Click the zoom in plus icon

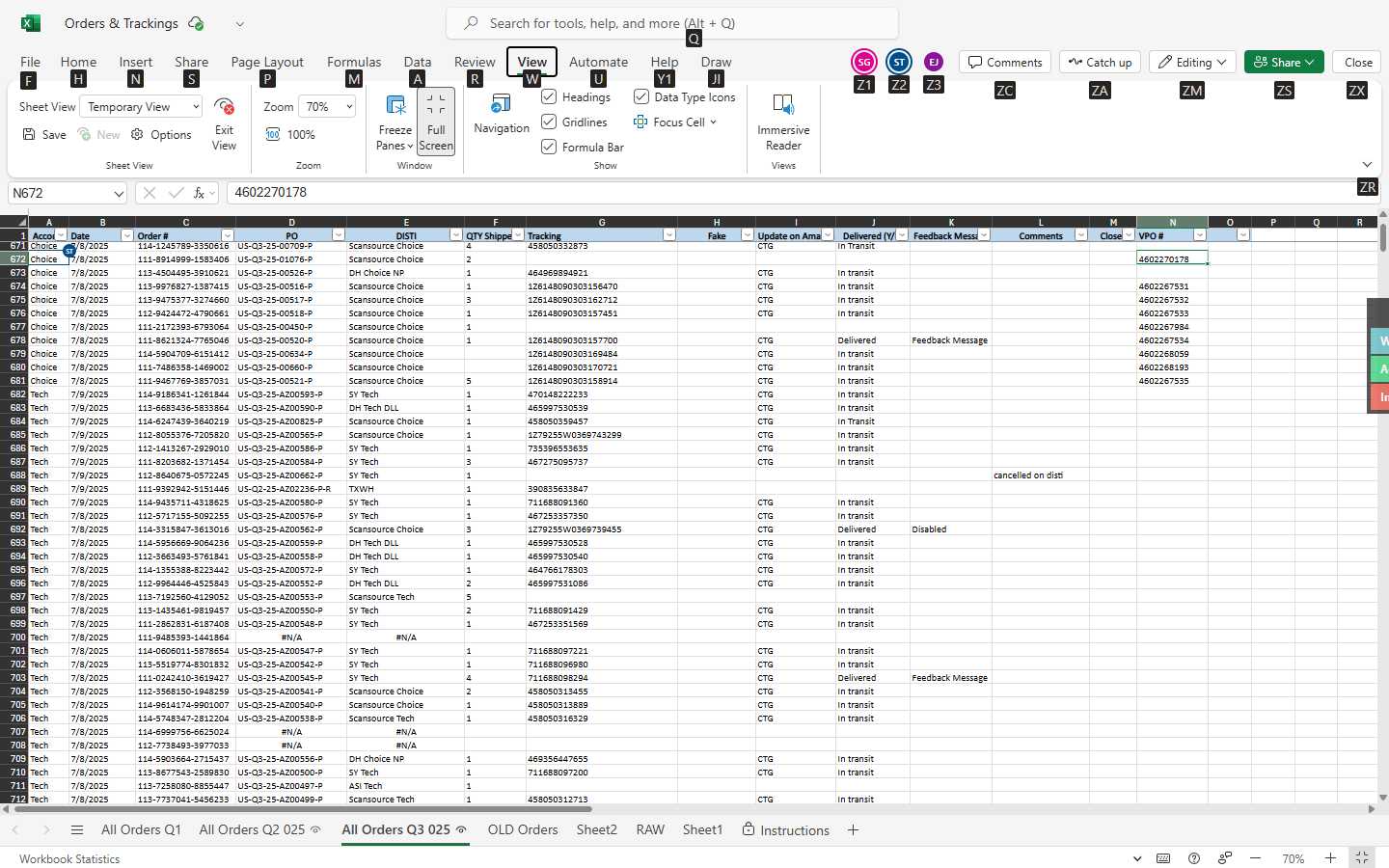[x=1330, y=858]
